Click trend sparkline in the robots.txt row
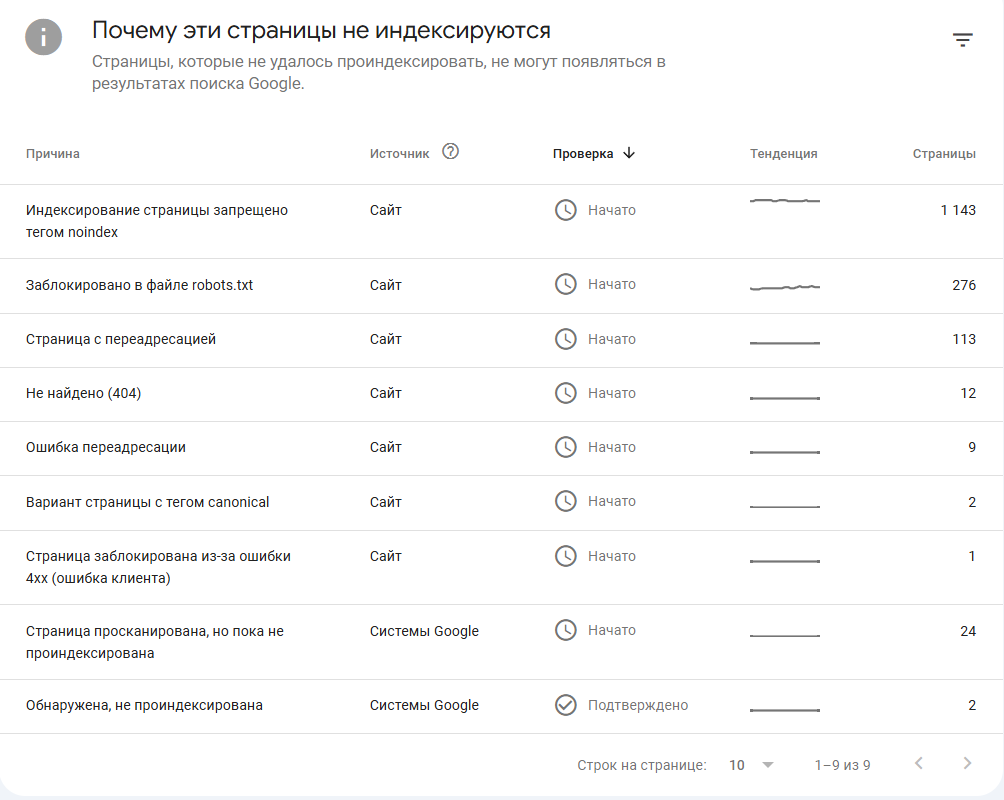The height and width of the screenshot is (800, 1004). click(x=784, y=287)
